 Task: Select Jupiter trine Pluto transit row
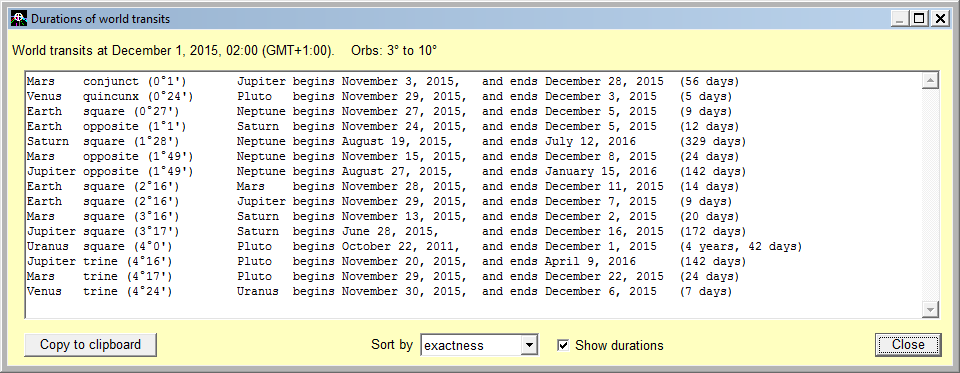click(386, 262)
